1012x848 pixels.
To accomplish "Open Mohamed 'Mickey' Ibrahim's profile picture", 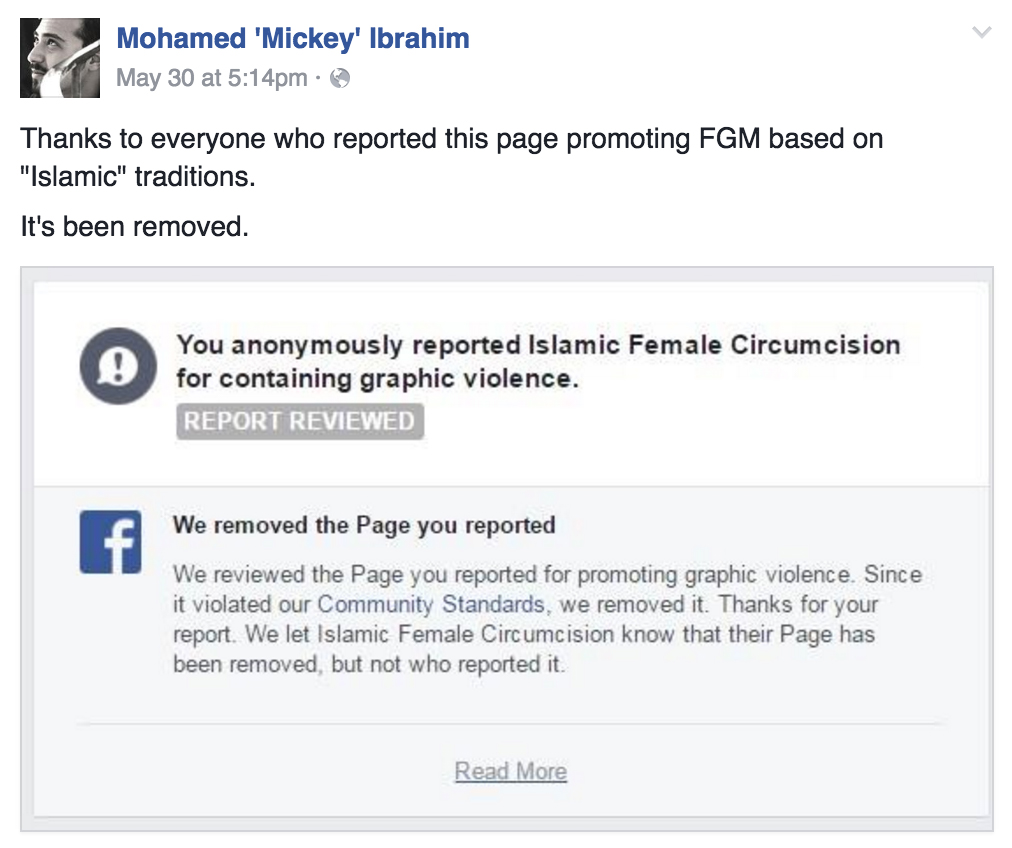I will tap(60, 58).
